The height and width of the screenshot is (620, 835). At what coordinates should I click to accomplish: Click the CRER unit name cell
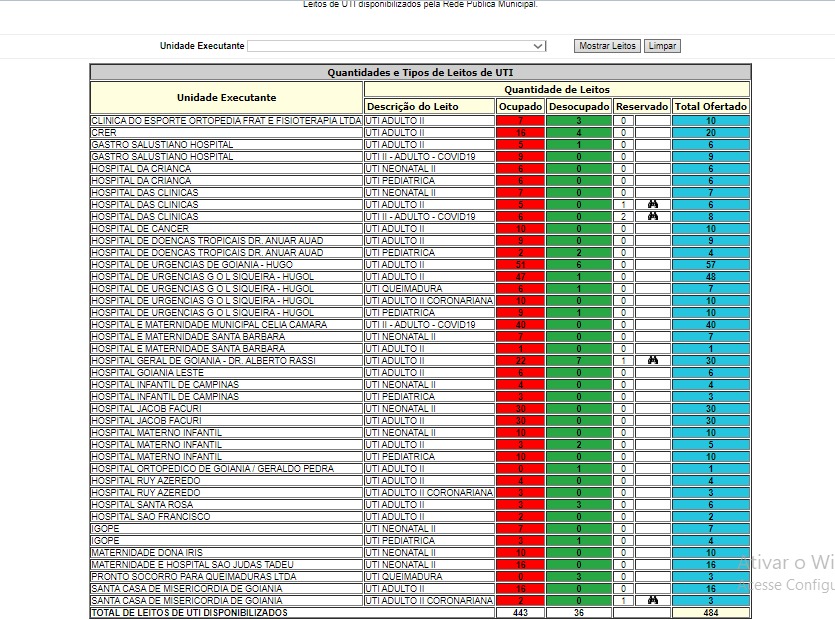tap(104, 133)
